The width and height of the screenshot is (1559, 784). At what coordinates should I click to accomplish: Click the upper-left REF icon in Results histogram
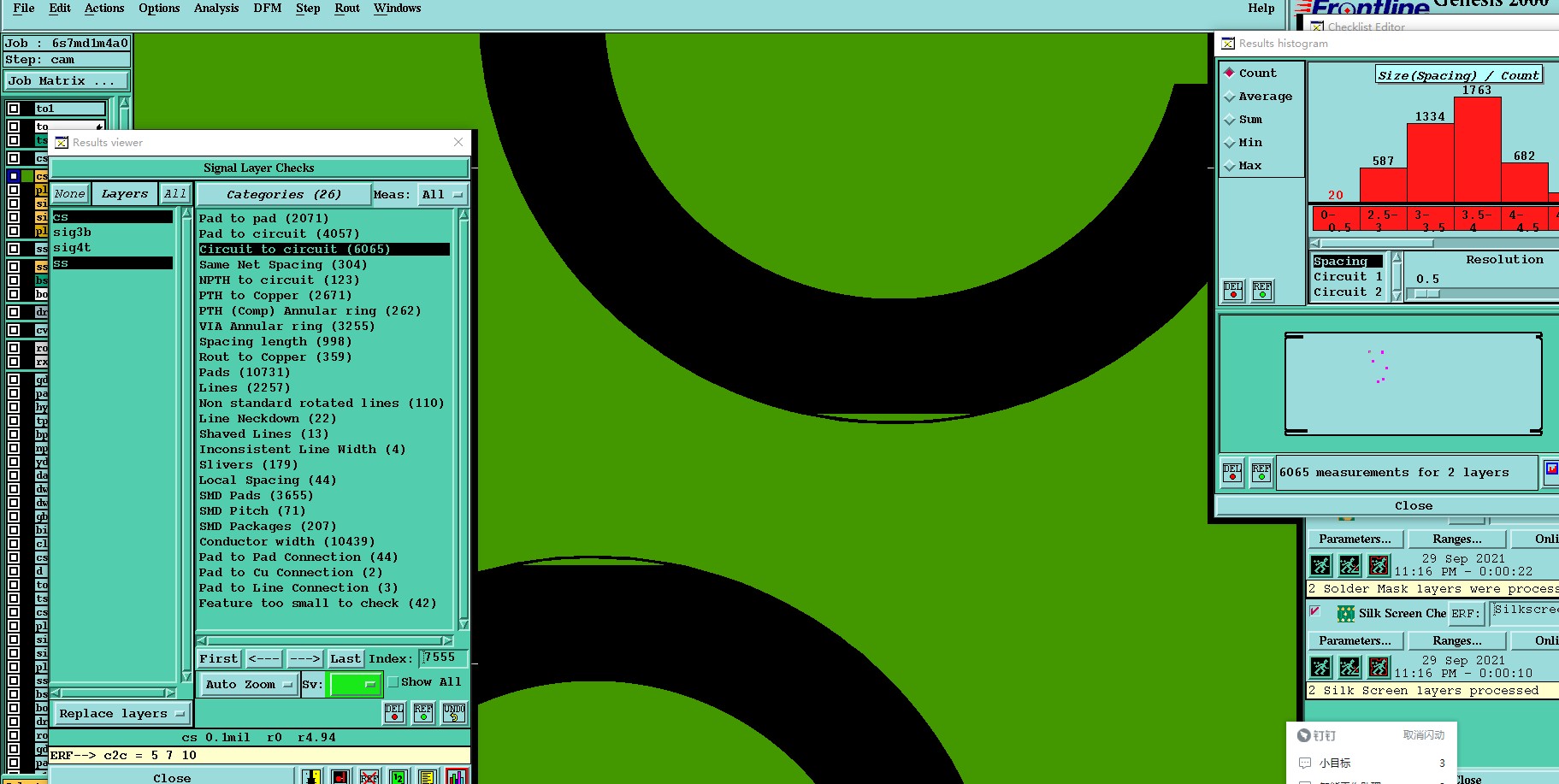click(1262, 291)
